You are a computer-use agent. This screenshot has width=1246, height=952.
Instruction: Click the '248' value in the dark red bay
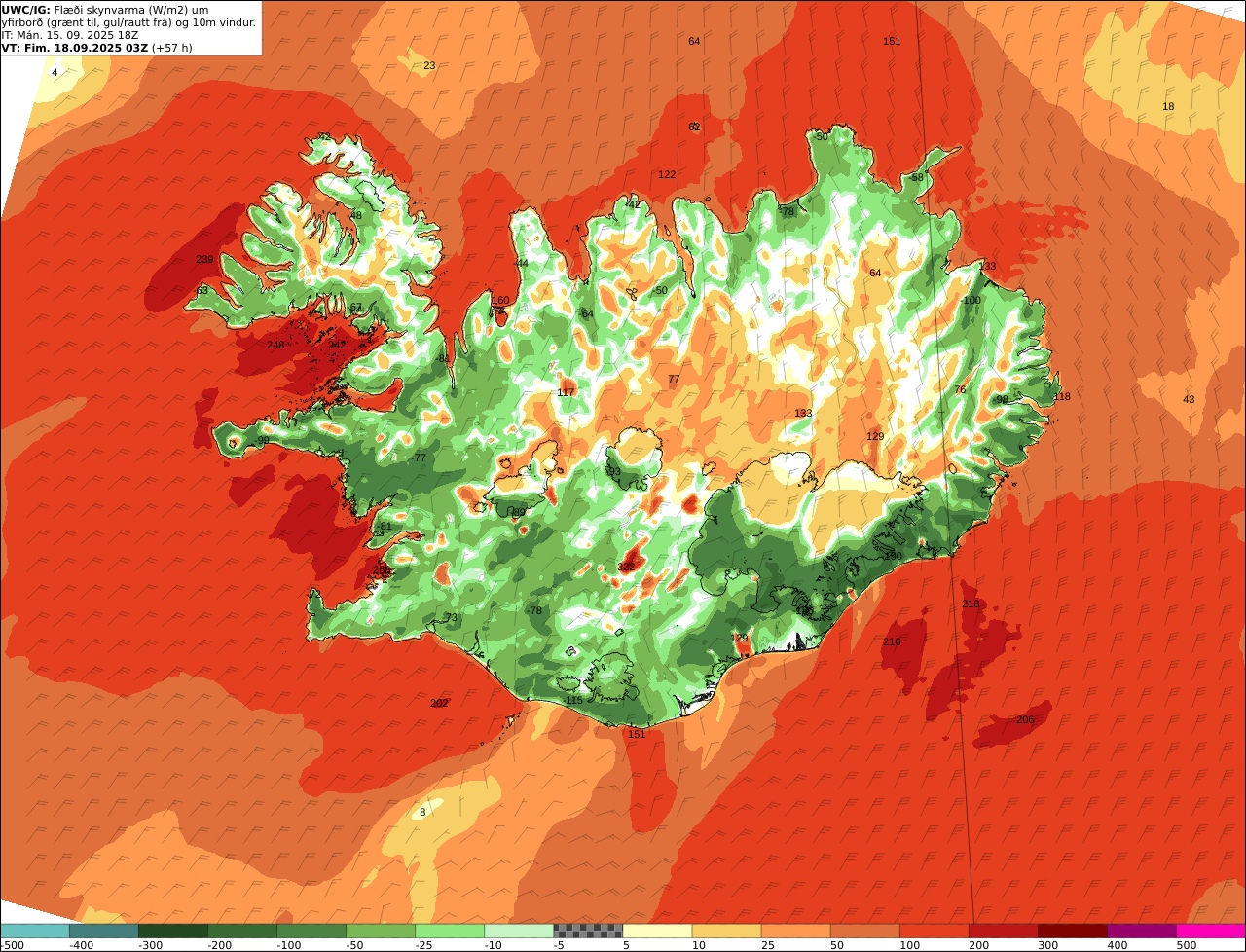pos(275,345)
